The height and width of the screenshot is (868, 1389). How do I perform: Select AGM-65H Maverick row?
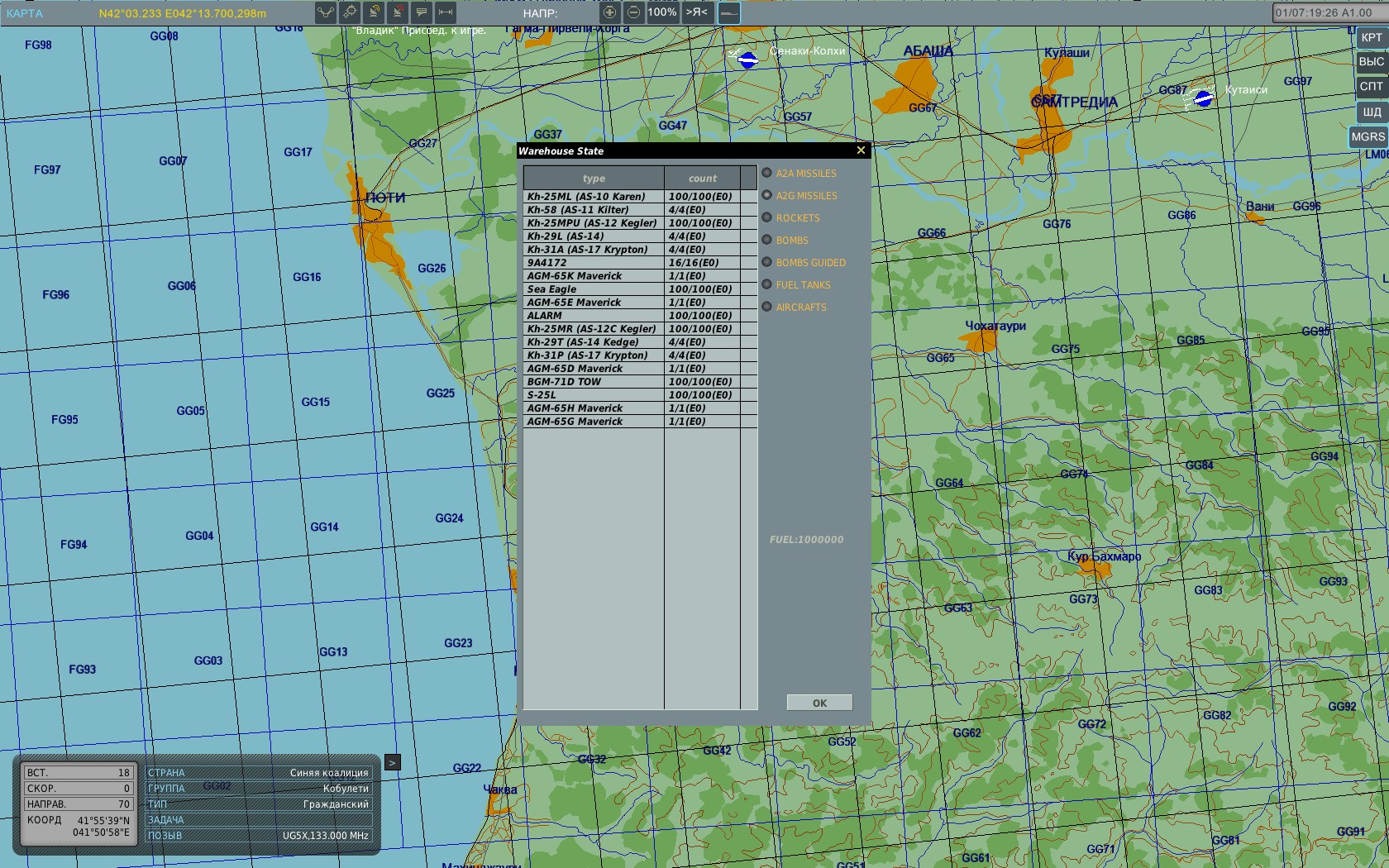[x=640, y=408]
